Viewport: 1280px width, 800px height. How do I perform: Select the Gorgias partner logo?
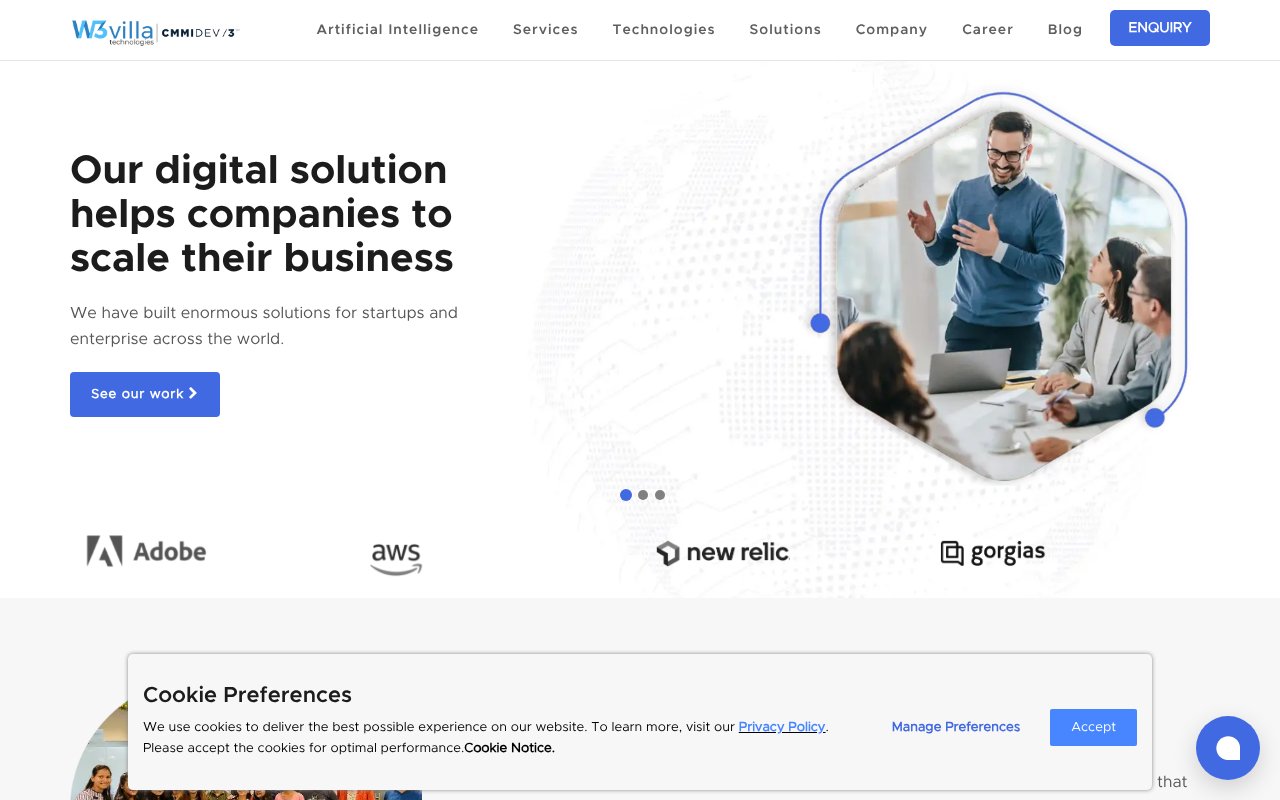click(992, 552)
